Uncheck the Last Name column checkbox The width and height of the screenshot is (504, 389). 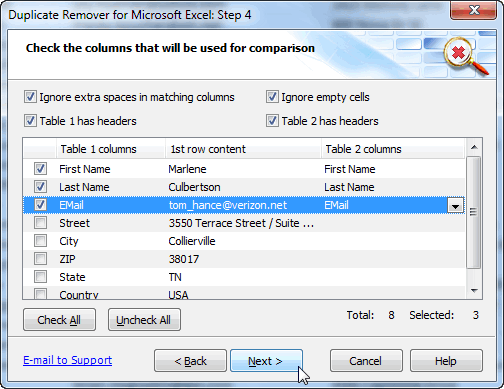click(x=40, y=187)
